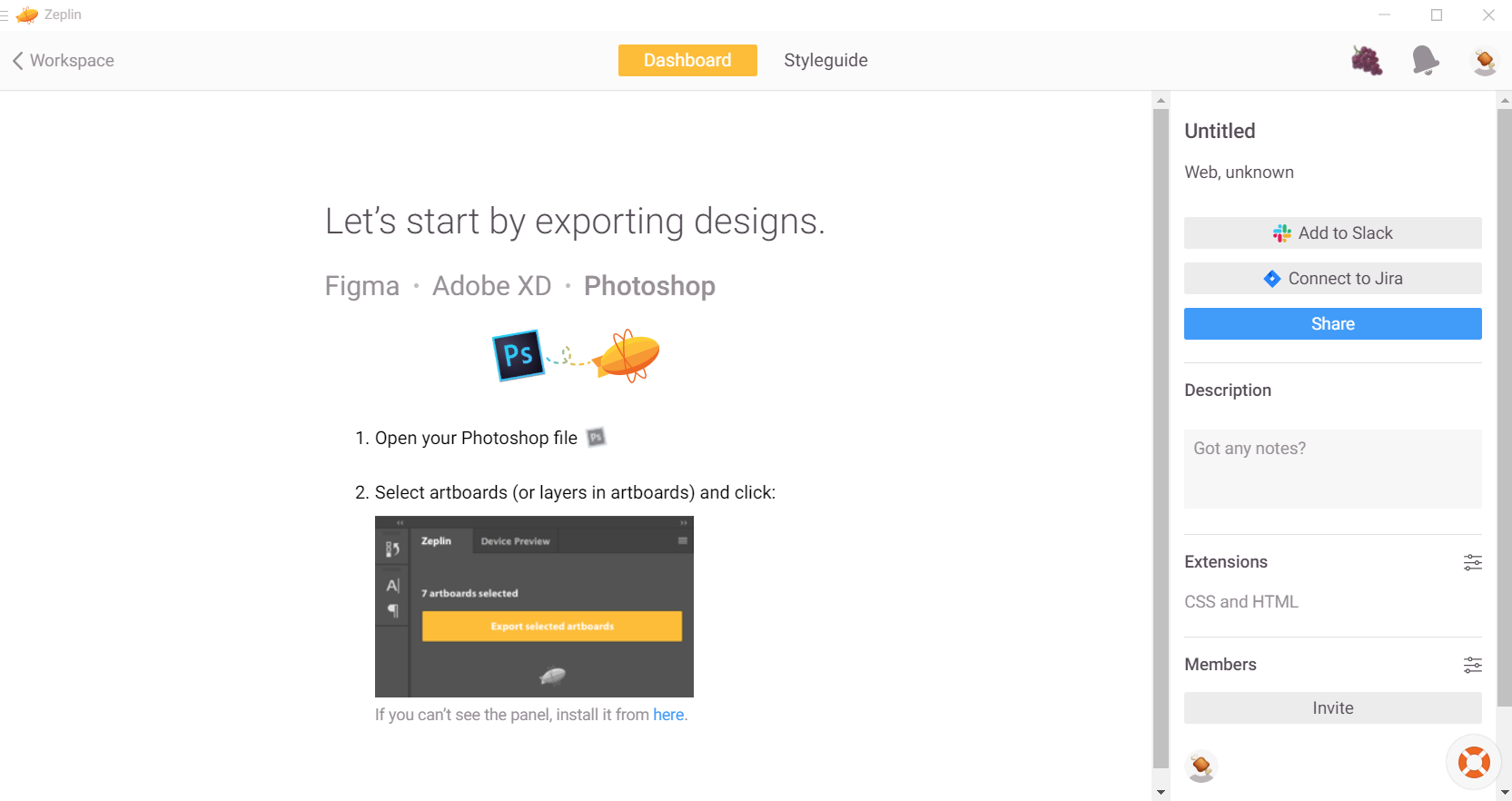The image size is (1512, 801).
Task: Go back to Workspace
Action: point(63,61)
